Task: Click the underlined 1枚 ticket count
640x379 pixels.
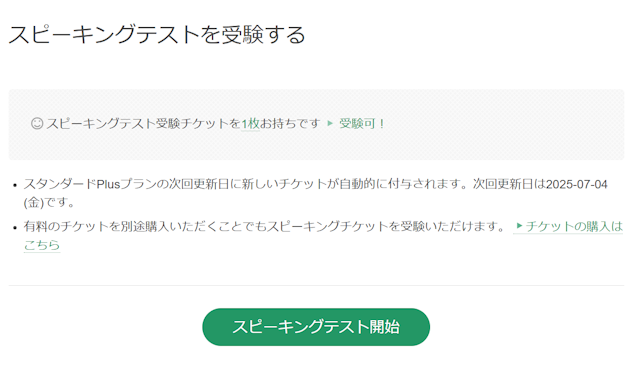Action: point(250,123)
